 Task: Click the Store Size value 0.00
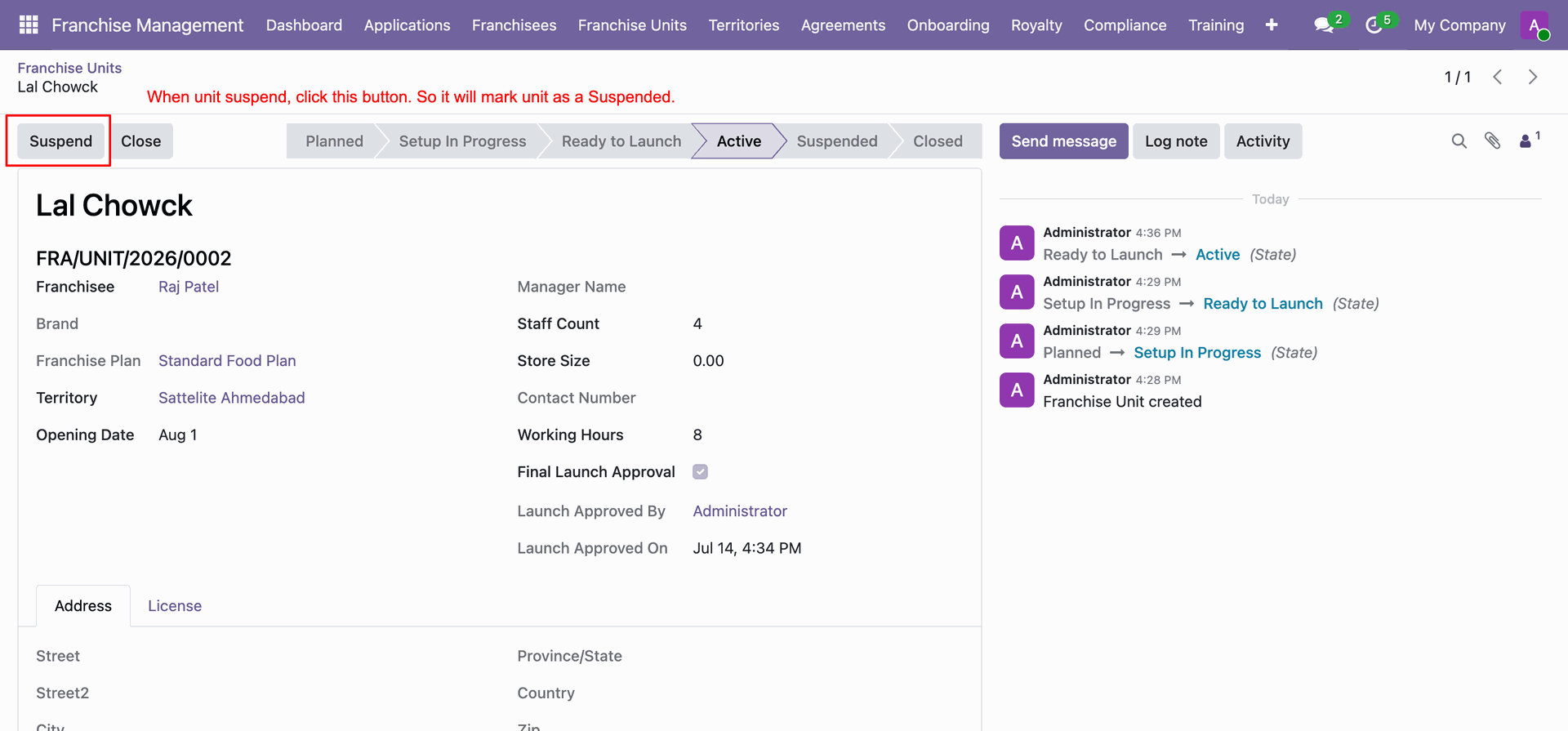point(708,361)
